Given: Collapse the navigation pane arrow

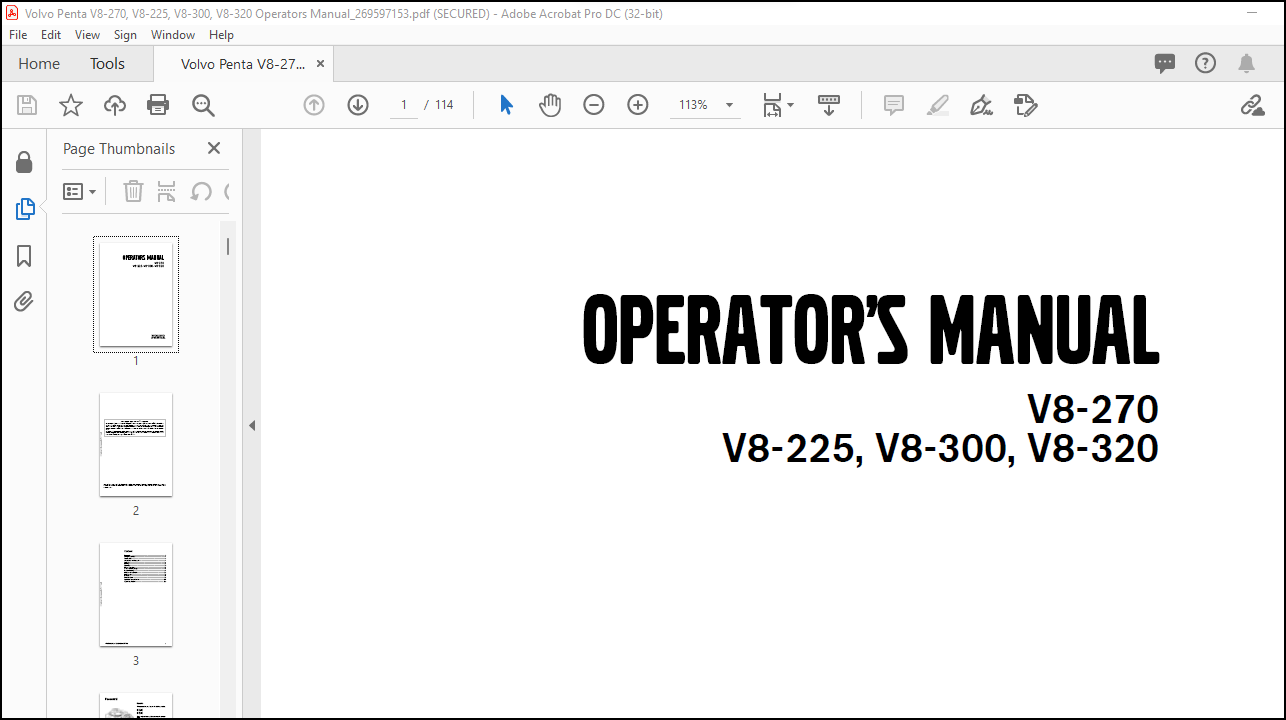Looking at the screenshot, I should (252, 425).
